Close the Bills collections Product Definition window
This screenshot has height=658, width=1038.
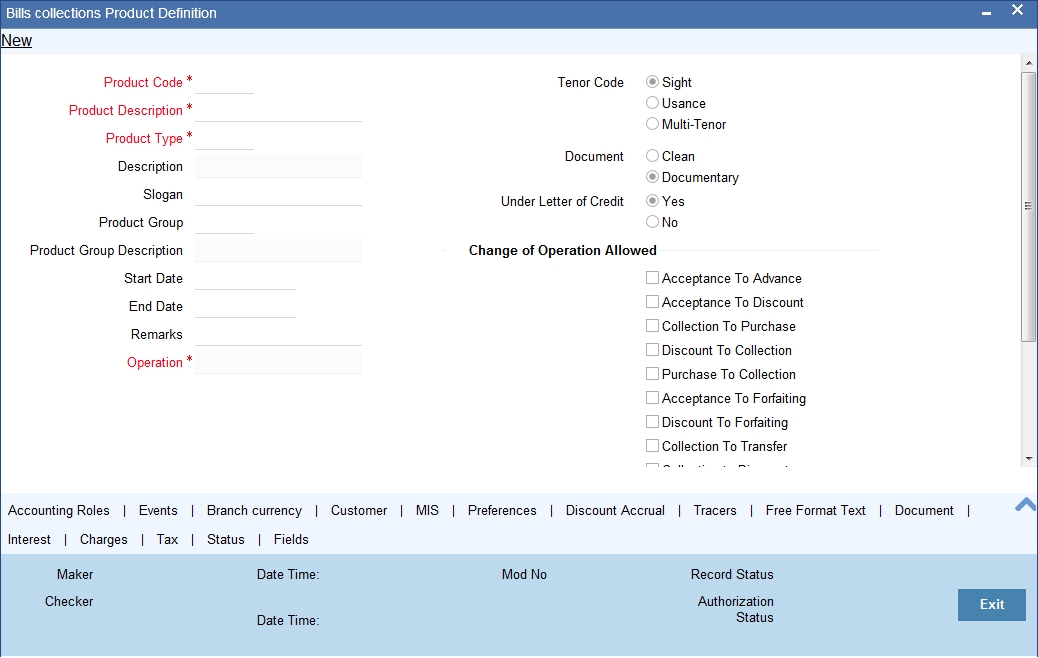(1017, 11)
